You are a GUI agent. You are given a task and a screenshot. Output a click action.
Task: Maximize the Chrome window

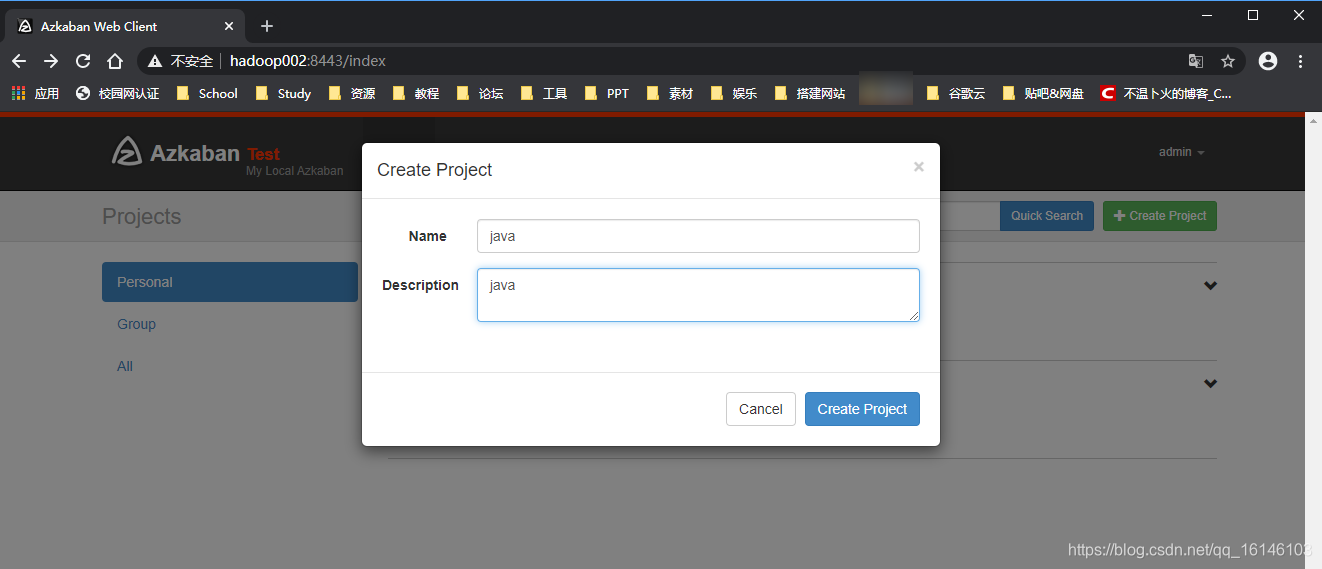pos(1253,14)
